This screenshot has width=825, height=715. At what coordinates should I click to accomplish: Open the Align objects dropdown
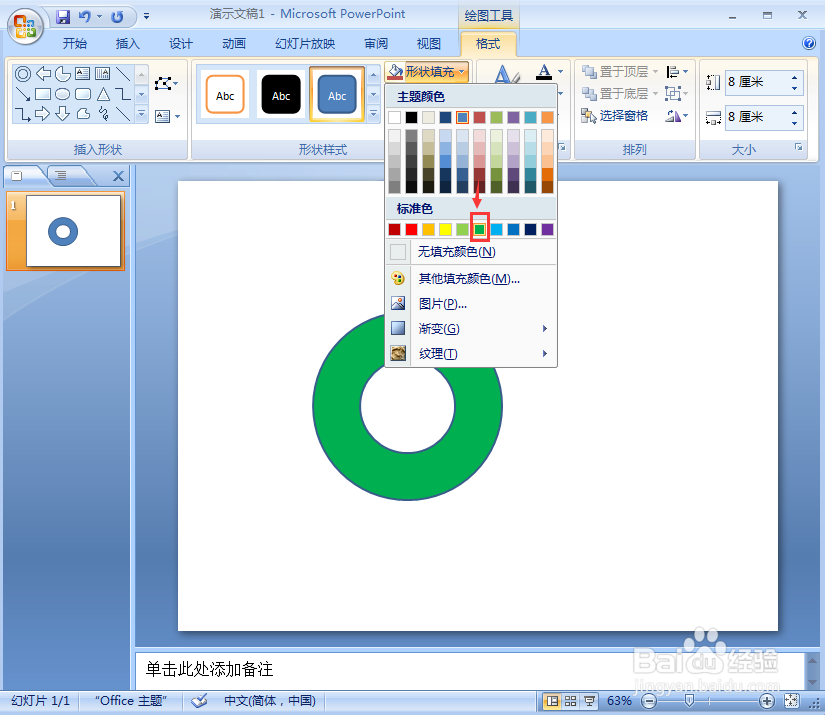coord(677,72)
